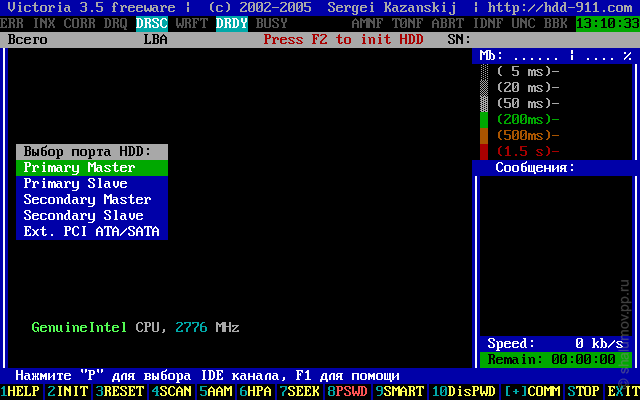The height and width of the screenshot is (400, 640).
Task: Click the Выбор порта HDD header
Action: point(92,152)
